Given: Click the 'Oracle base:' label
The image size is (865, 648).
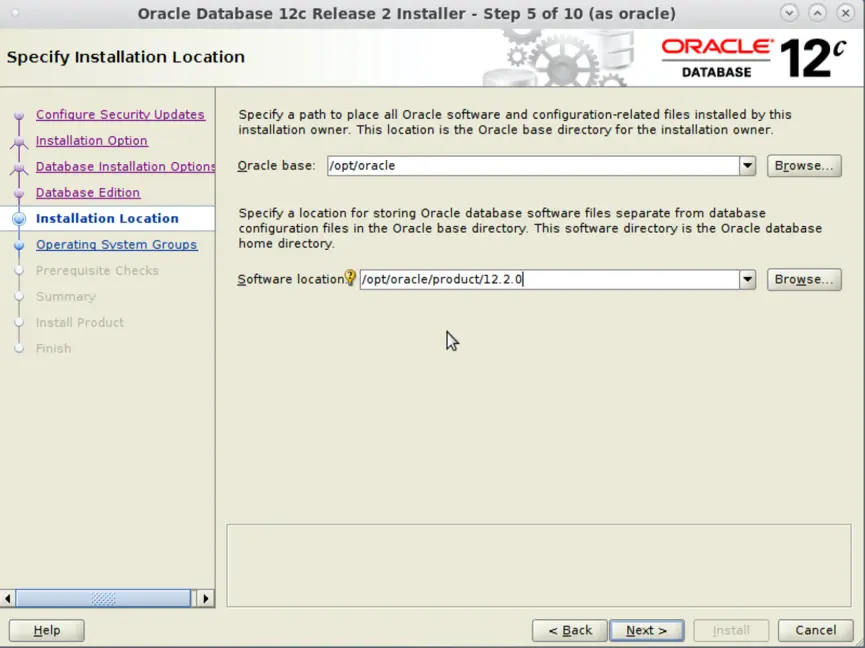Looking at the screenshot, I should [x=276, y=165].
